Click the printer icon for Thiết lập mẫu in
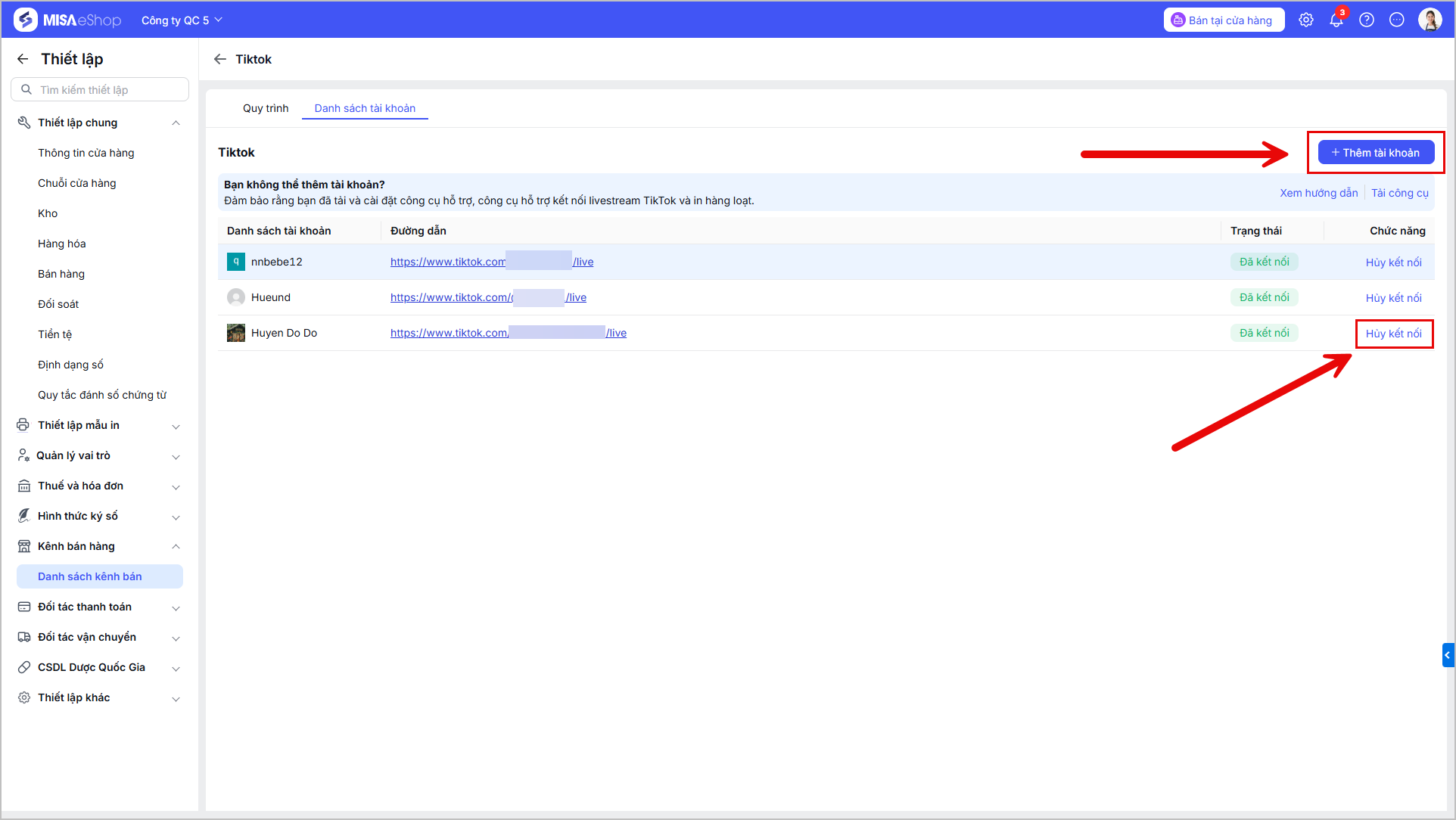The height and width of the screenshot is (820, 1456). point(23,425)
